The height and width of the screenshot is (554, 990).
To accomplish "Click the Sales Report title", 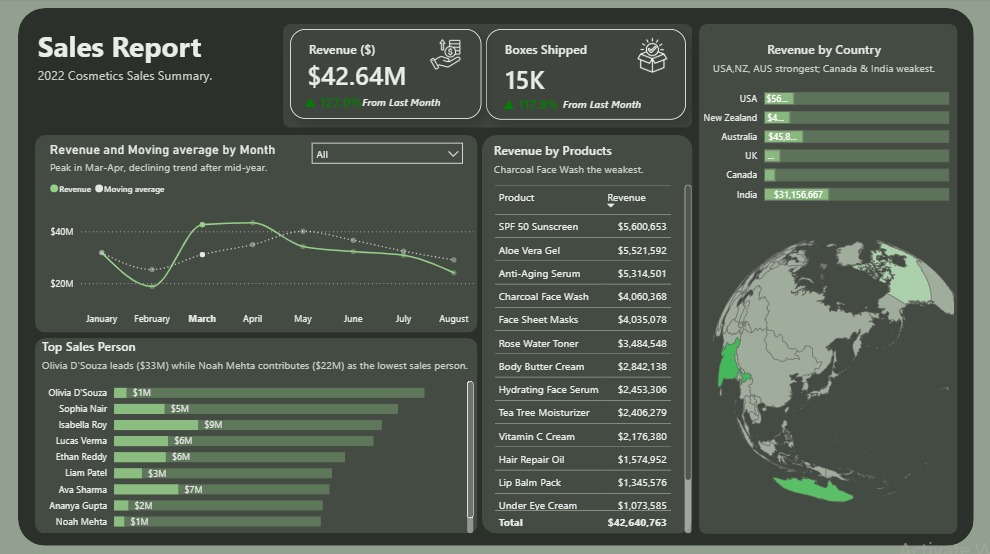I will coord(119,47).
